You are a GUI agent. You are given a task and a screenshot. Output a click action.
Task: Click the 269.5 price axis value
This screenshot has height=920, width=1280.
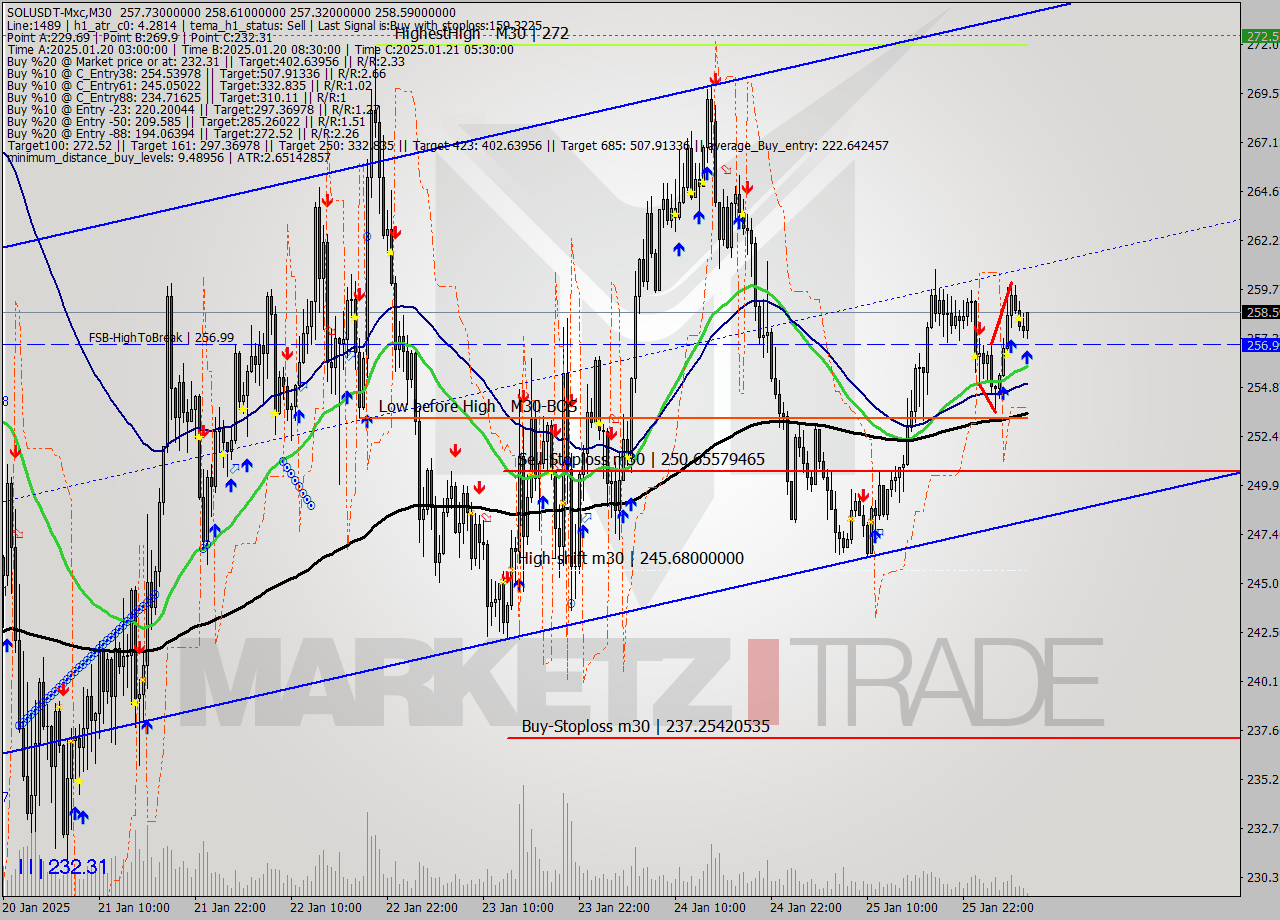[x=1261, y=94]
